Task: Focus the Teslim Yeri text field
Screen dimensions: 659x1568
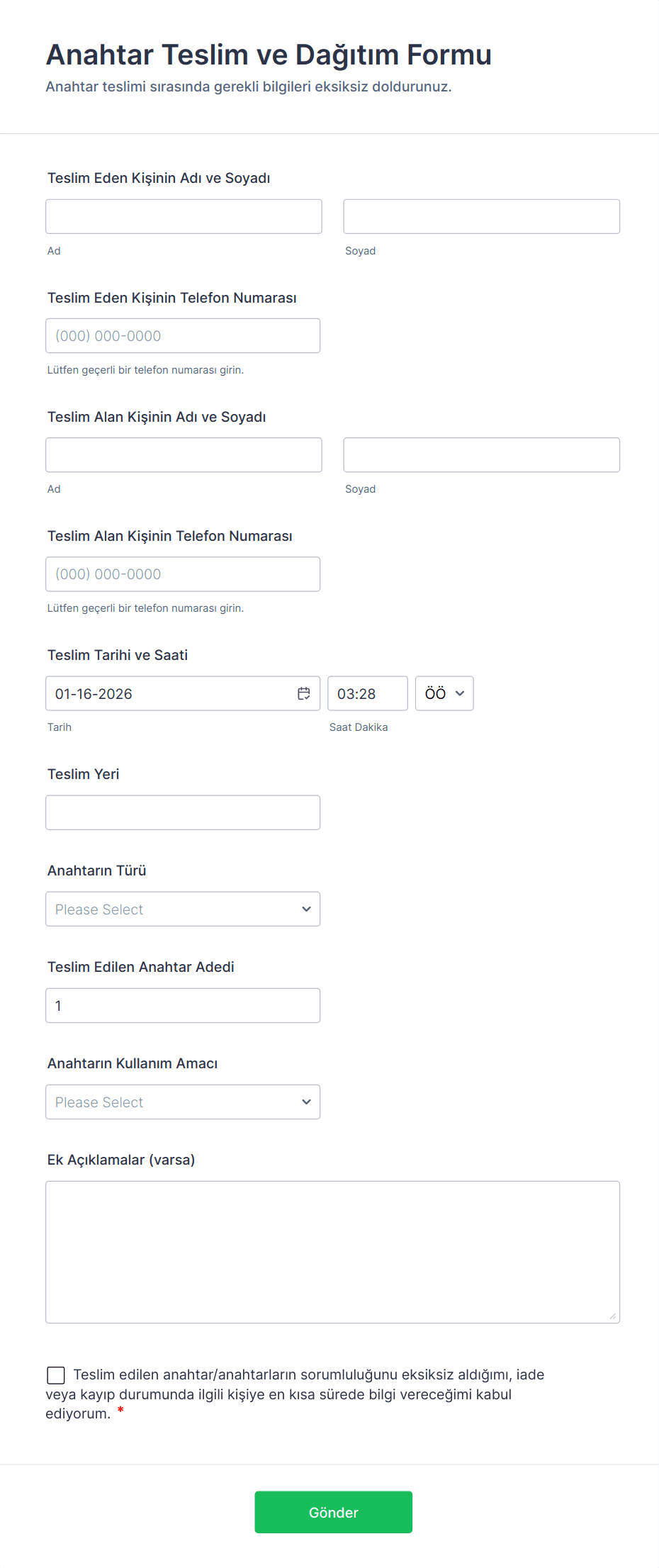Action: click(183, 812)
